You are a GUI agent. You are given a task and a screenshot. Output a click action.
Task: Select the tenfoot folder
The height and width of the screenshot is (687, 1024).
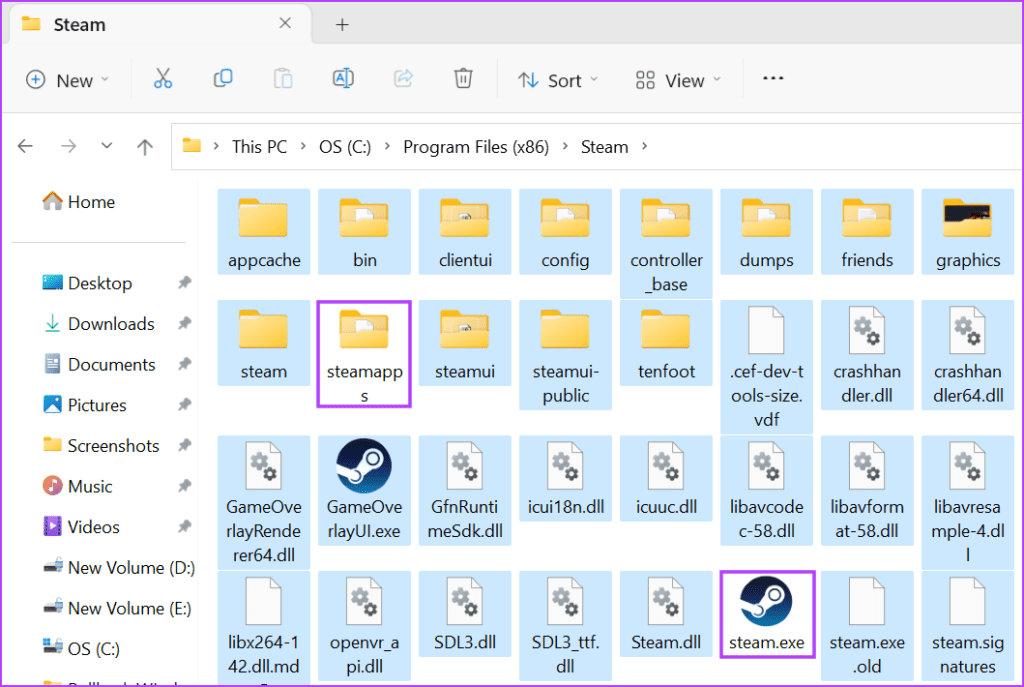pos(666,344)
